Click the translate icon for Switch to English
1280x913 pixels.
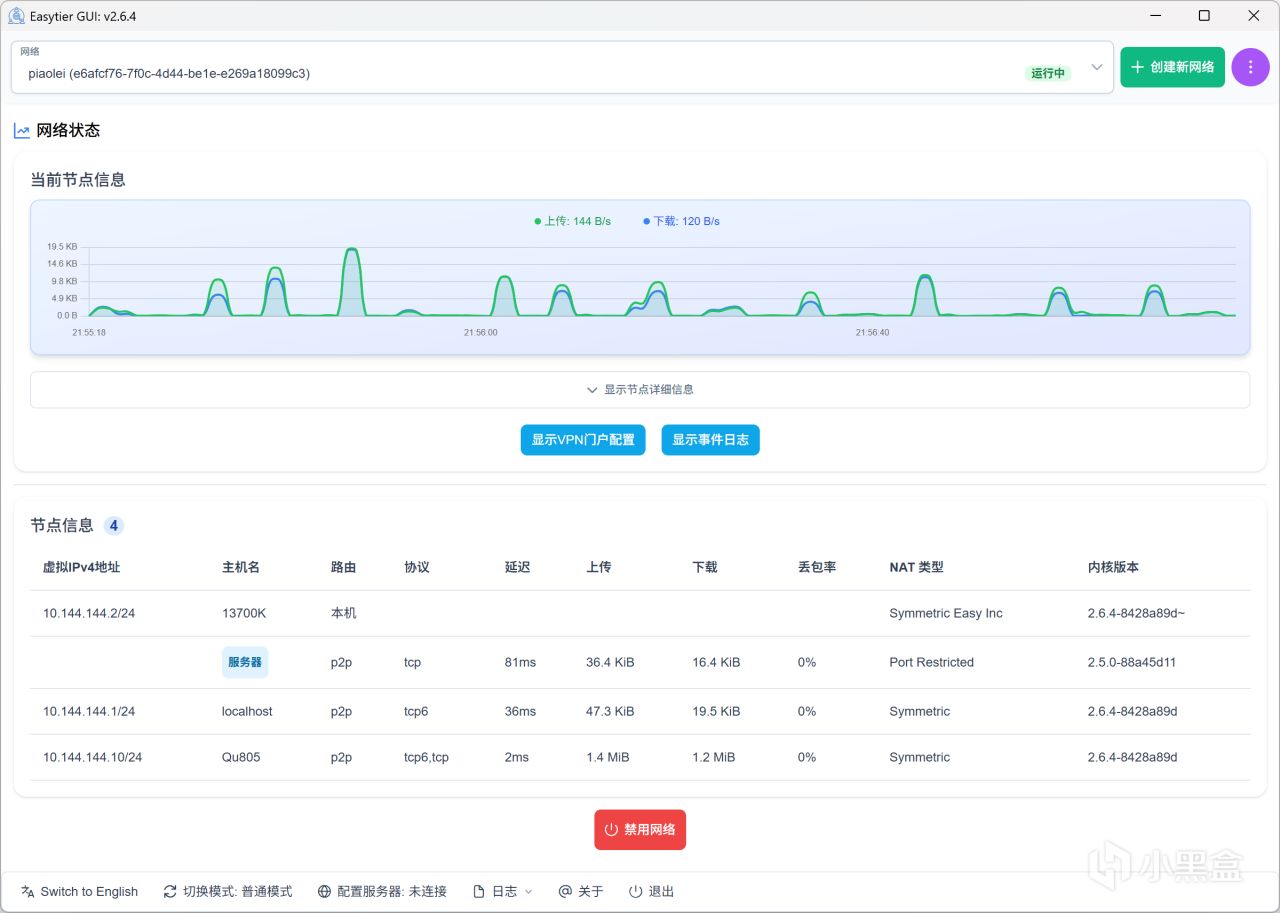[x=28, y=891]
